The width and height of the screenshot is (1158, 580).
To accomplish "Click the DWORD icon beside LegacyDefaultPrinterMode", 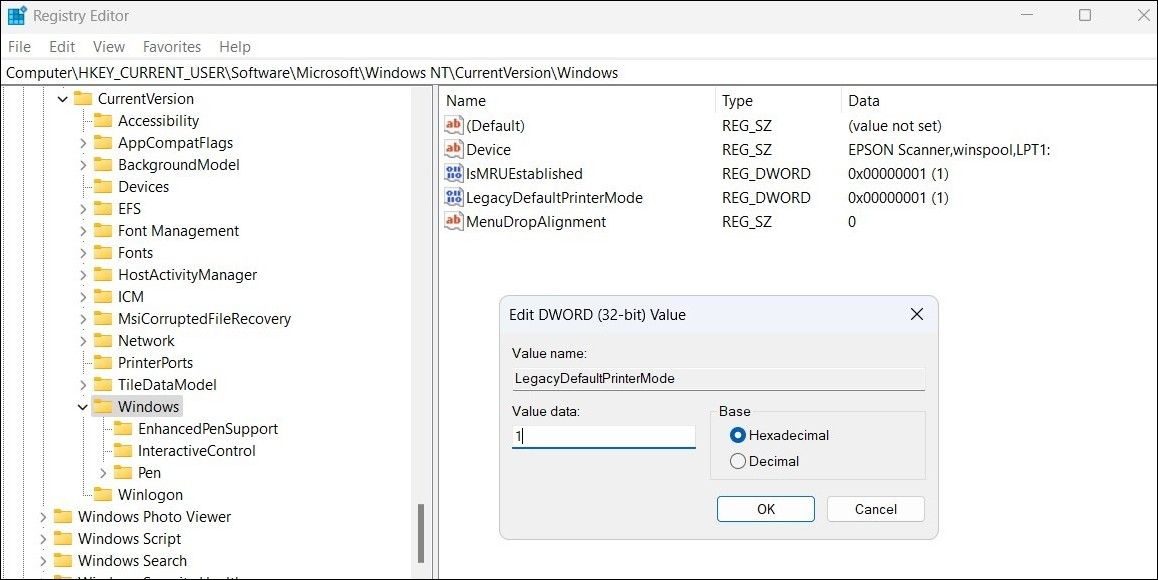I will point(452,197).
